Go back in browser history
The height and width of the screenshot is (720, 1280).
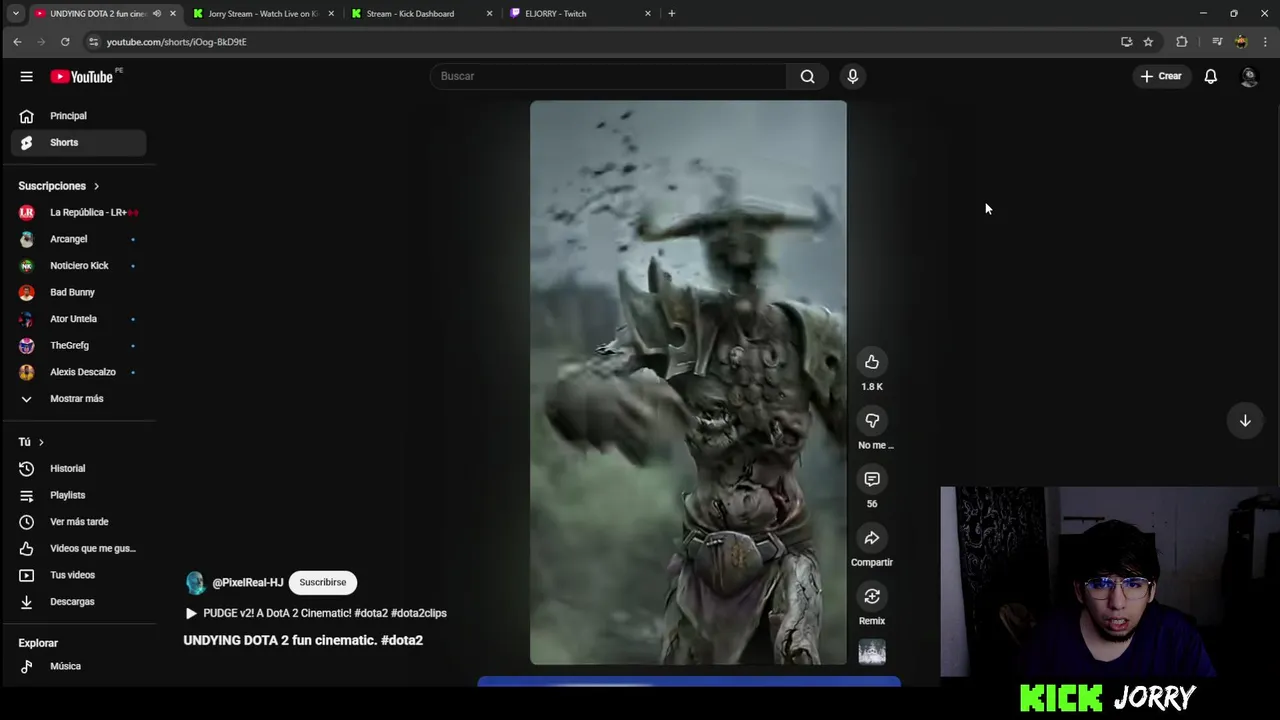point(17,42)
